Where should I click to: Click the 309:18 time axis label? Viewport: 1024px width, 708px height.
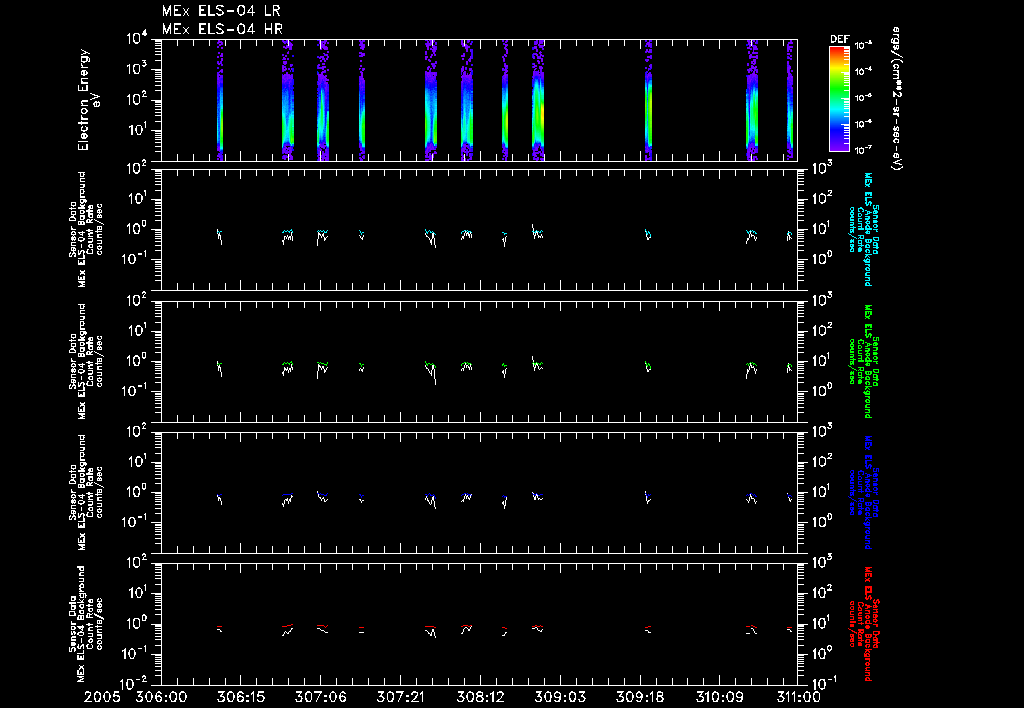639,697
